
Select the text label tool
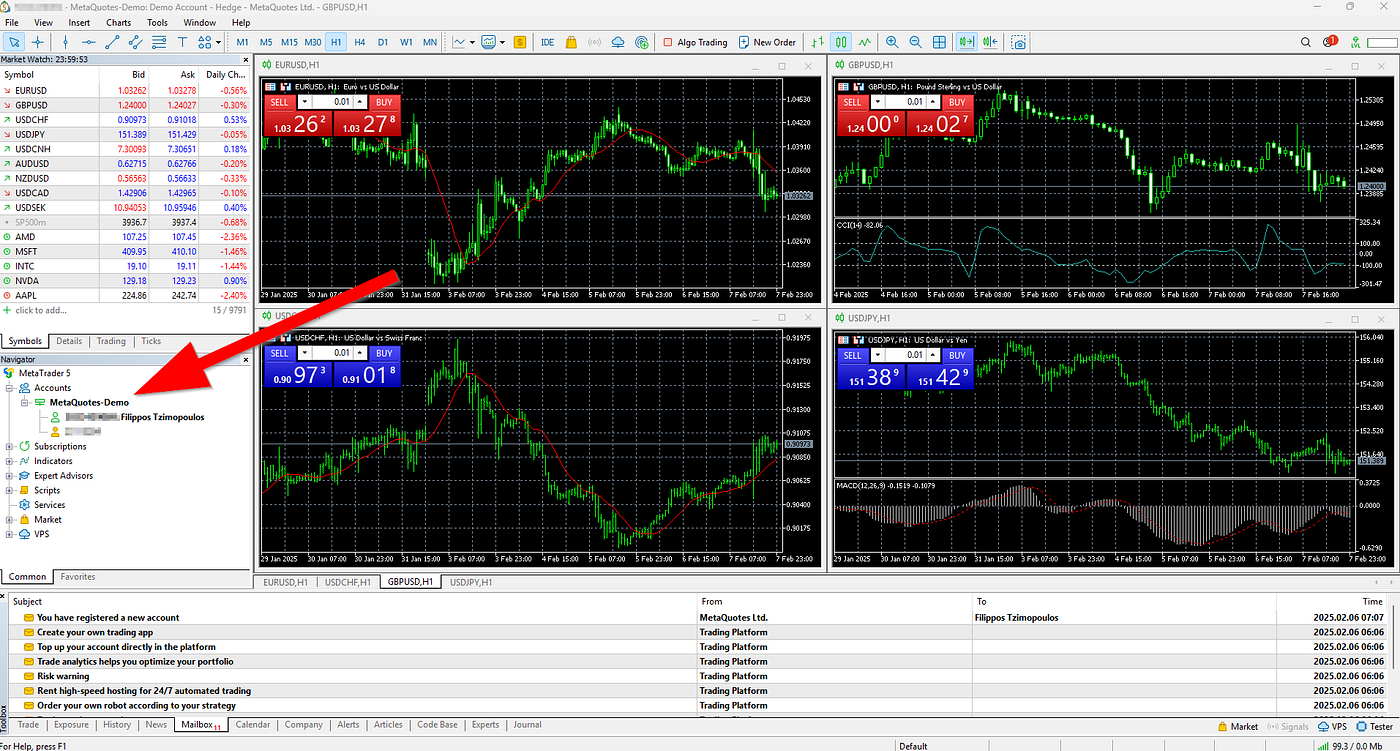point(182,42)
